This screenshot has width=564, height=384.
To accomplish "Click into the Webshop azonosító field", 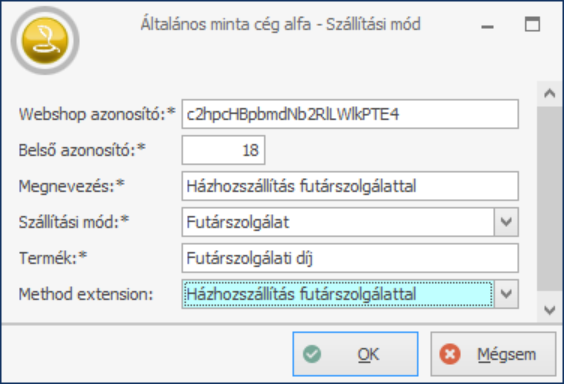I will click(350, 114).
